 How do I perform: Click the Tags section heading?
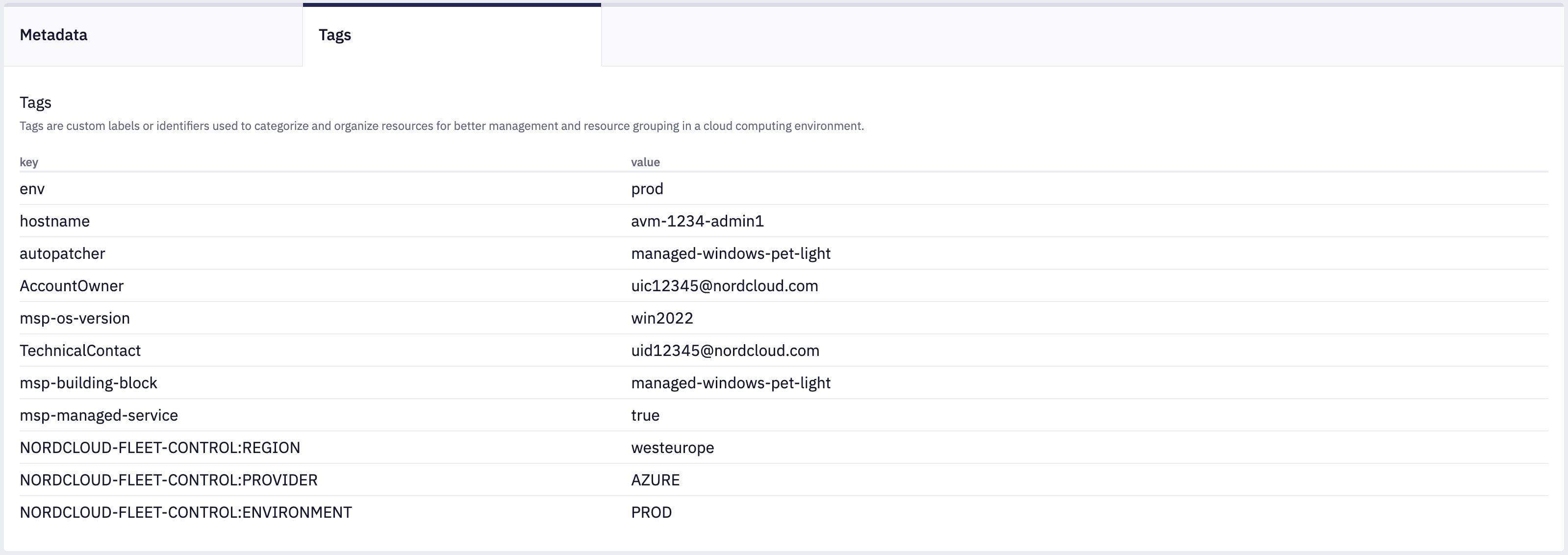coord(35,102)
